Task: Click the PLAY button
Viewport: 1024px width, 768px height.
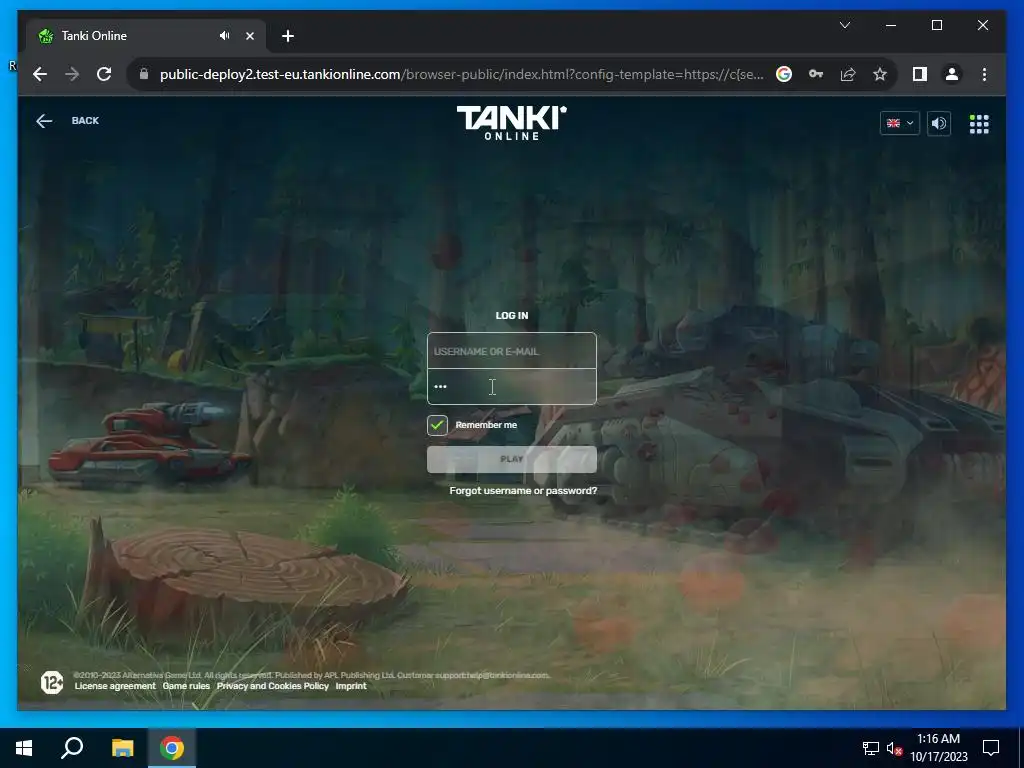Action: click(x=511, y=459)
